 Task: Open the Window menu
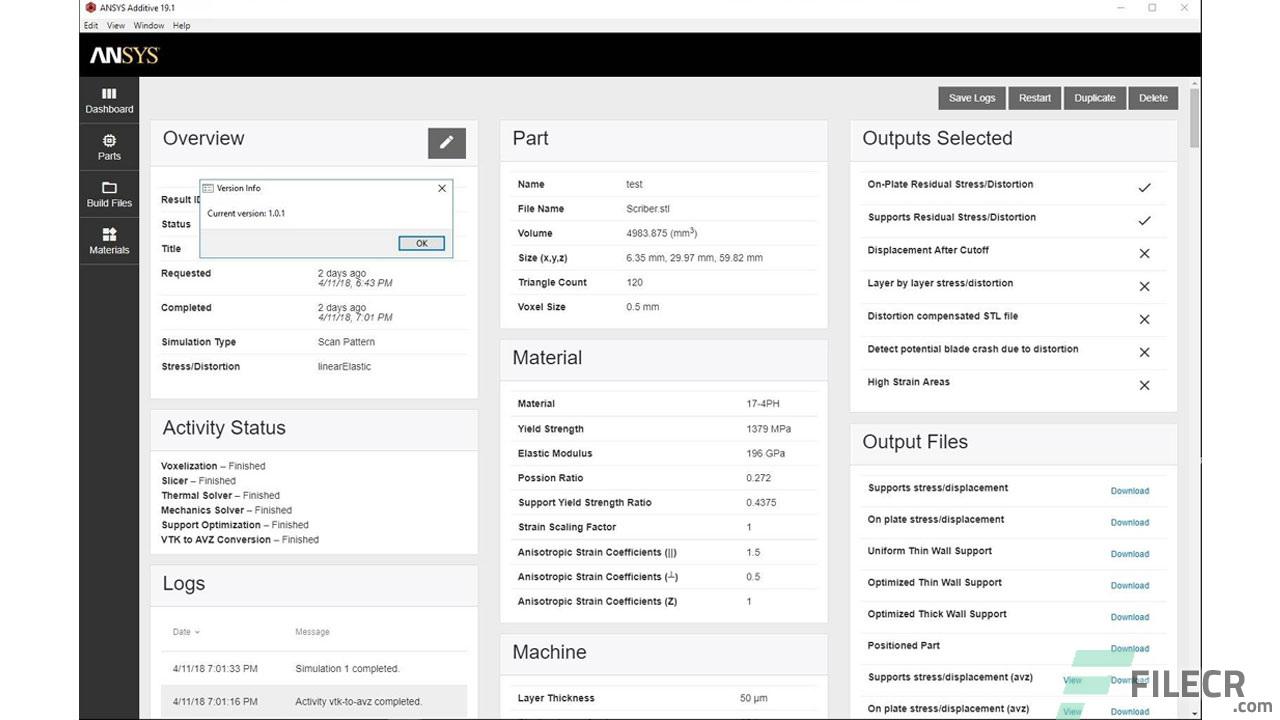tap(149, 25)
